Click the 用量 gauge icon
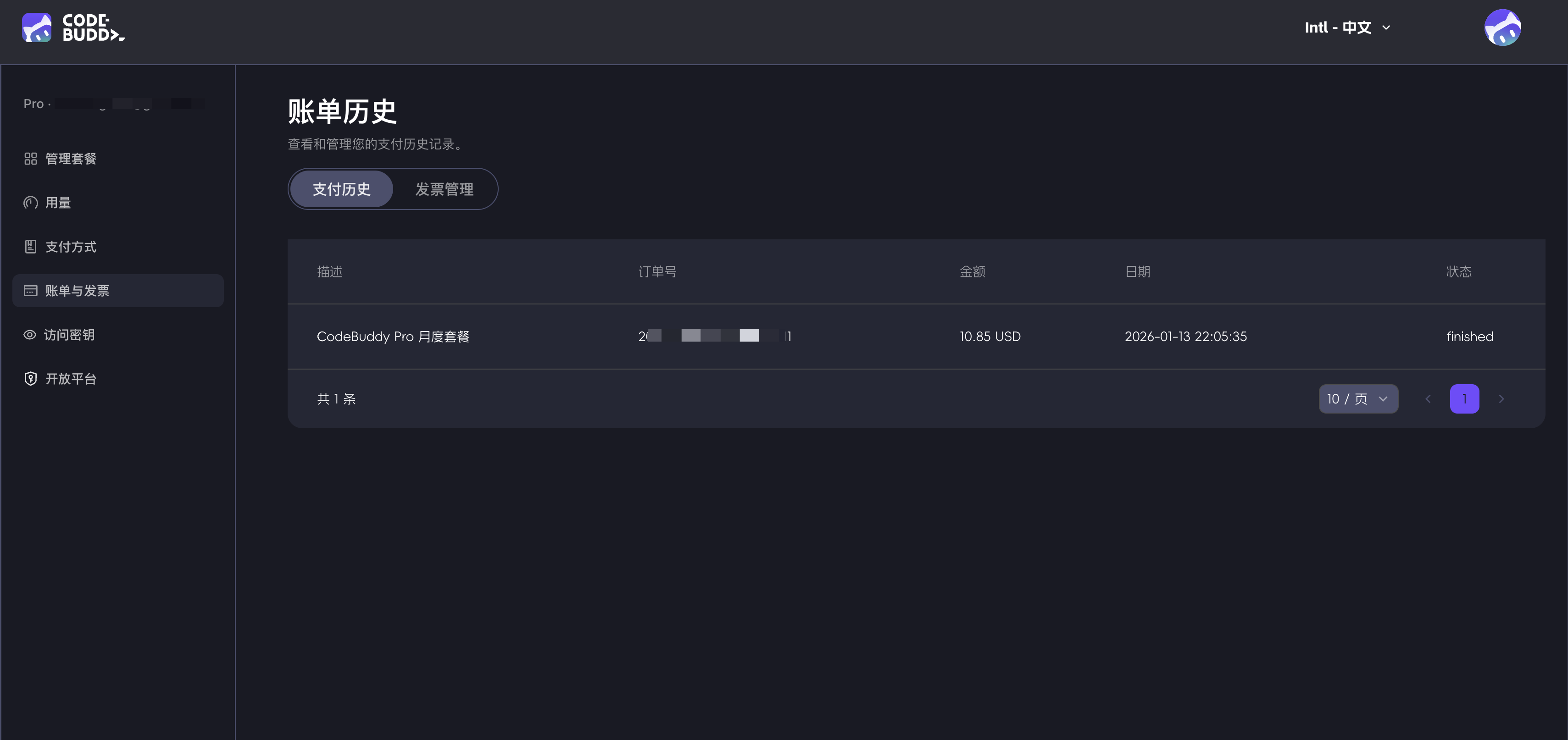The height and width of the screenshot is (740, 1568). click(x=30, y=203)
